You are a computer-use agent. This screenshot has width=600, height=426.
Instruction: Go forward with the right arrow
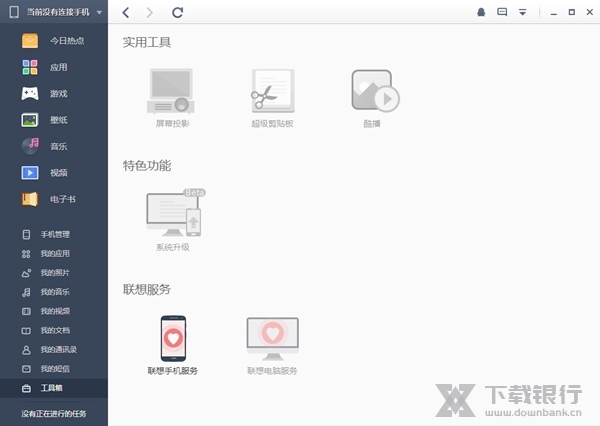tap(150, 12)
